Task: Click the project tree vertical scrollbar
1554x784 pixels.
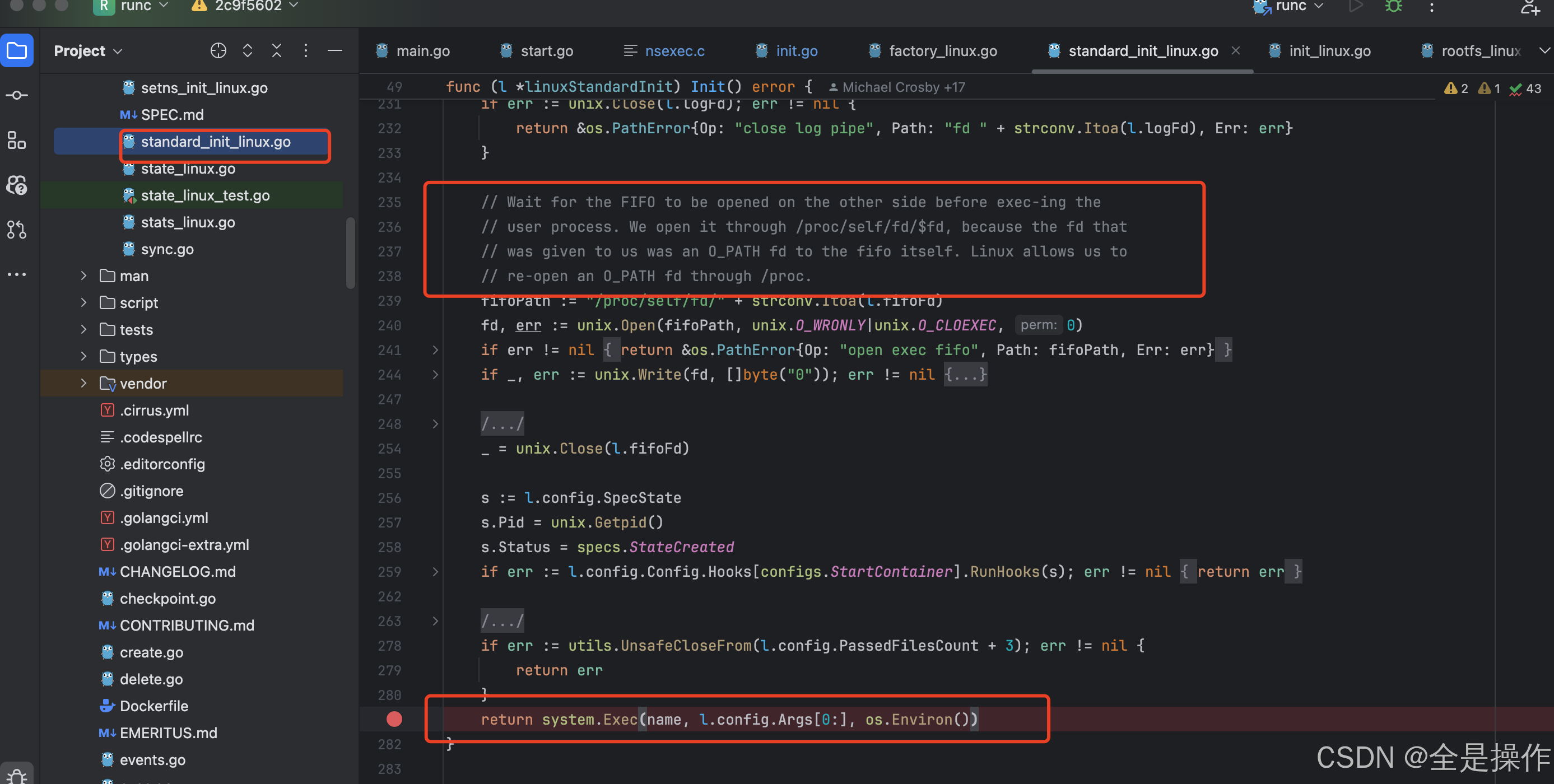Action: click(x=351, y=253)
